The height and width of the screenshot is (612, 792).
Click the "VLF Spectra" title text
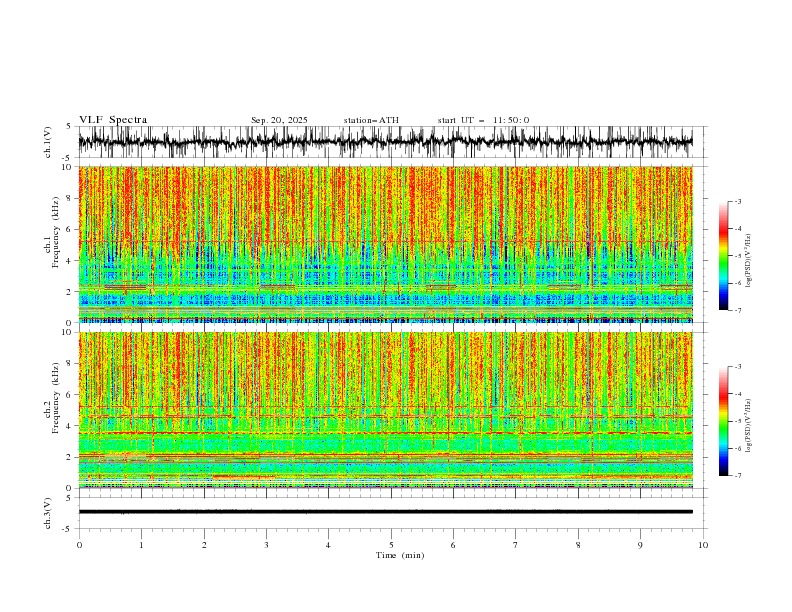point(113,120)
